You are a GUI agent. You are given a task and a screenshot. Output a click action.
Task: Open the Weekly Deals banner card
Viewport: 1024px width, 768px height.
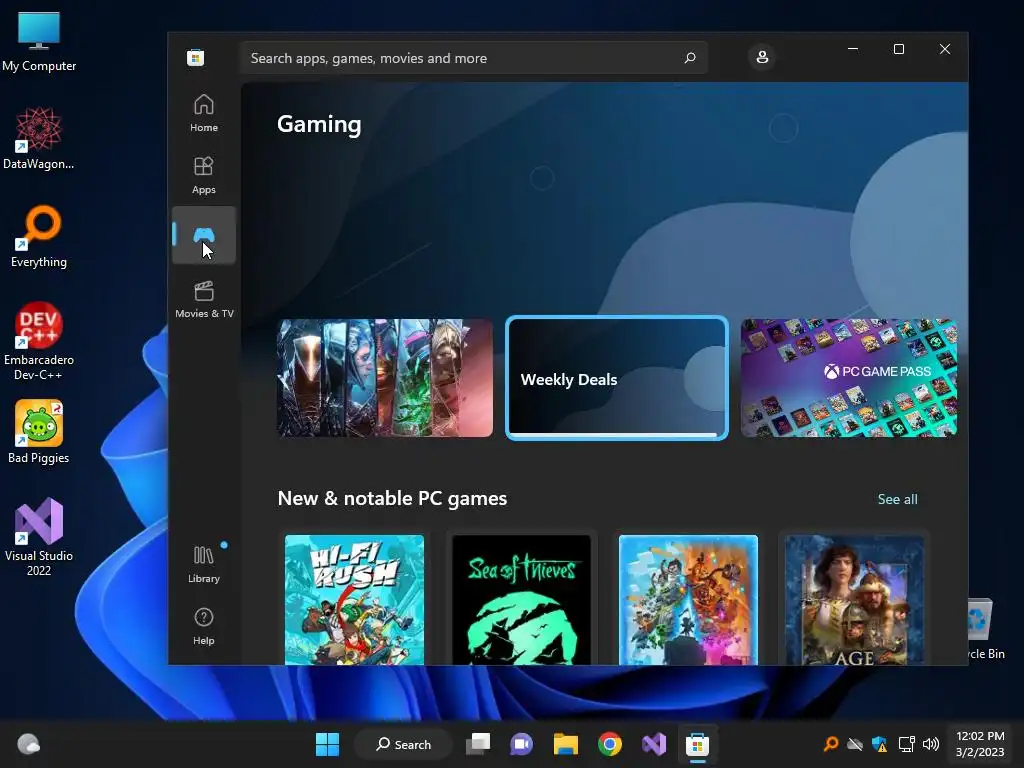point(616,378)
